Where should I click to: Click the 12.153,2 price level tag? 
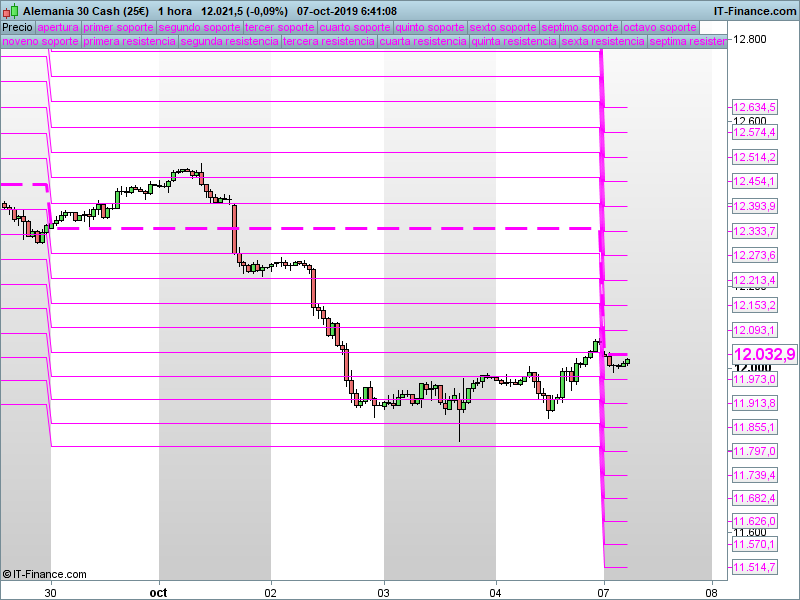tap(755, 305)
